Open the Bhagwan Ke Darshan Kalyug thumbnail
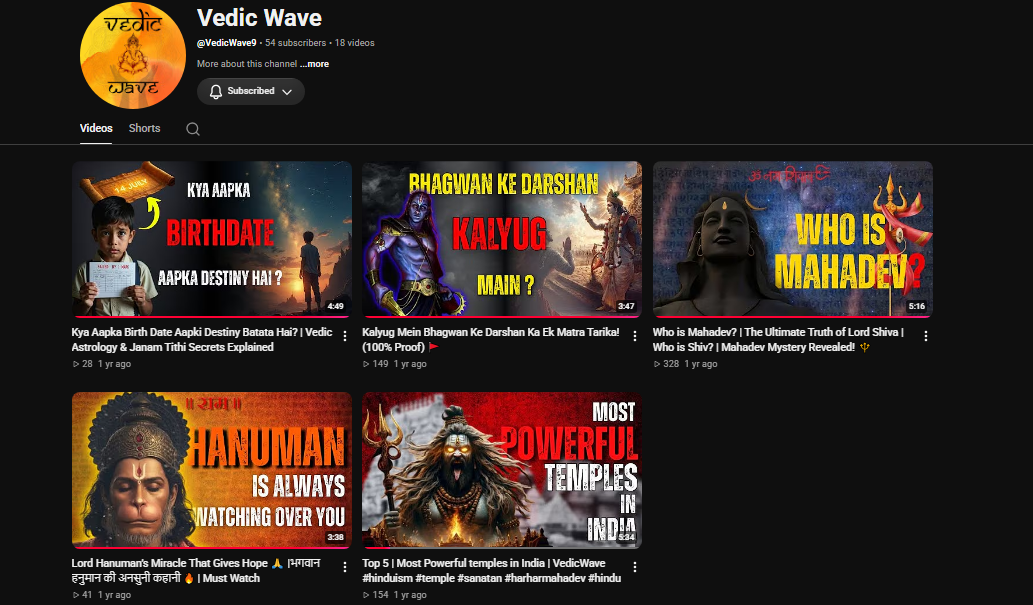This screenshot has width=1033, height=605. tap(502, 239)
